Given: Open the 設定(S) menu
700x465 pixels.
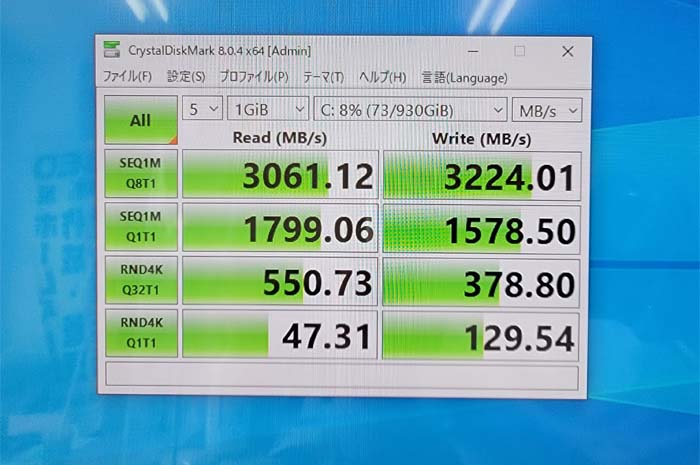Looking at the screenshot, I should 186,77.
